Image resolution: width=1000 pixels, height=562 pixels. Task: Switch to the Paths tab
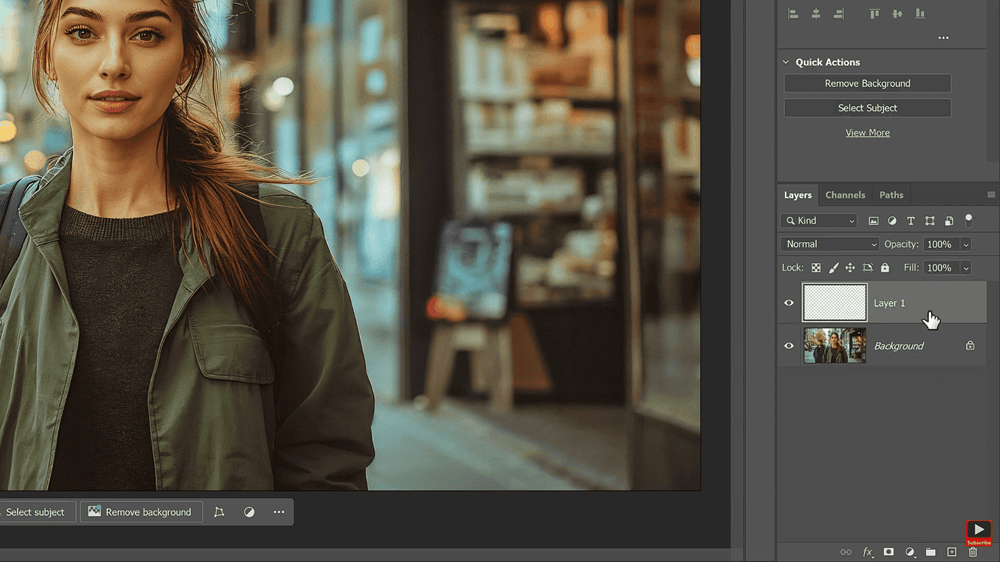[891, 195]
